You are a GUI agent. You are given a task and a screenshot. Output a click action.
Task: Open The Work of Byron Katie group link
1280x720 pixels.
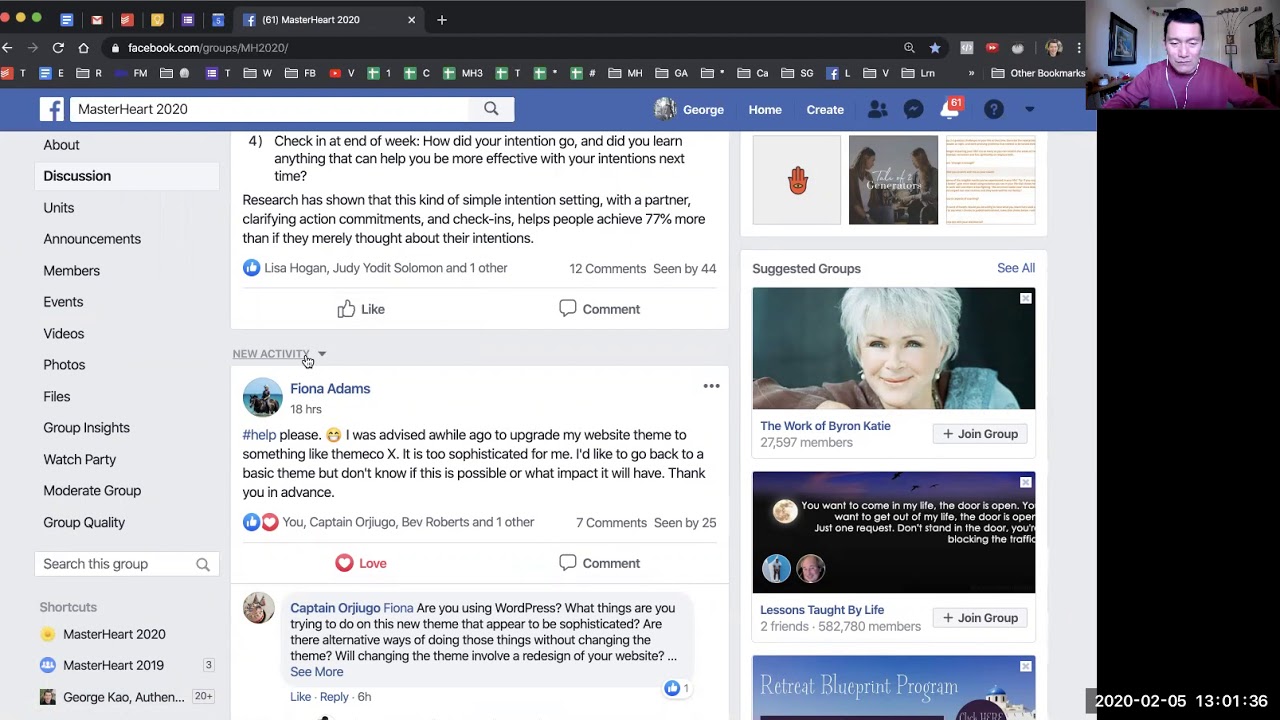[x=825, y=426]
